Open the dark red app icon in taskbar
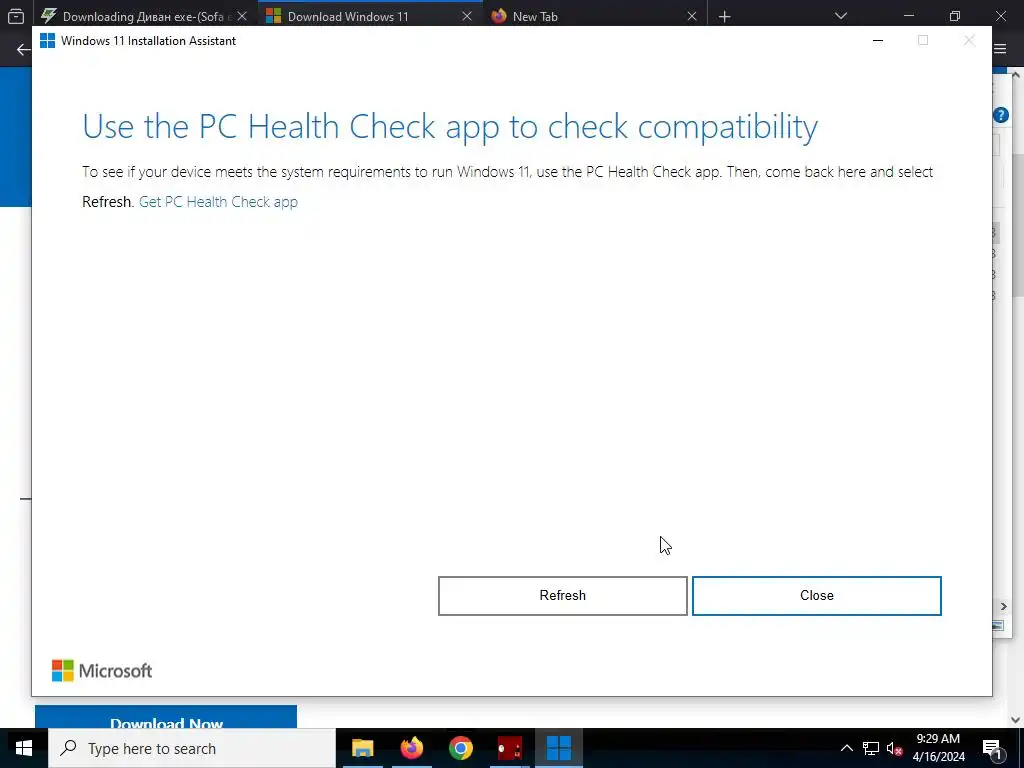 tap(509, 748)
